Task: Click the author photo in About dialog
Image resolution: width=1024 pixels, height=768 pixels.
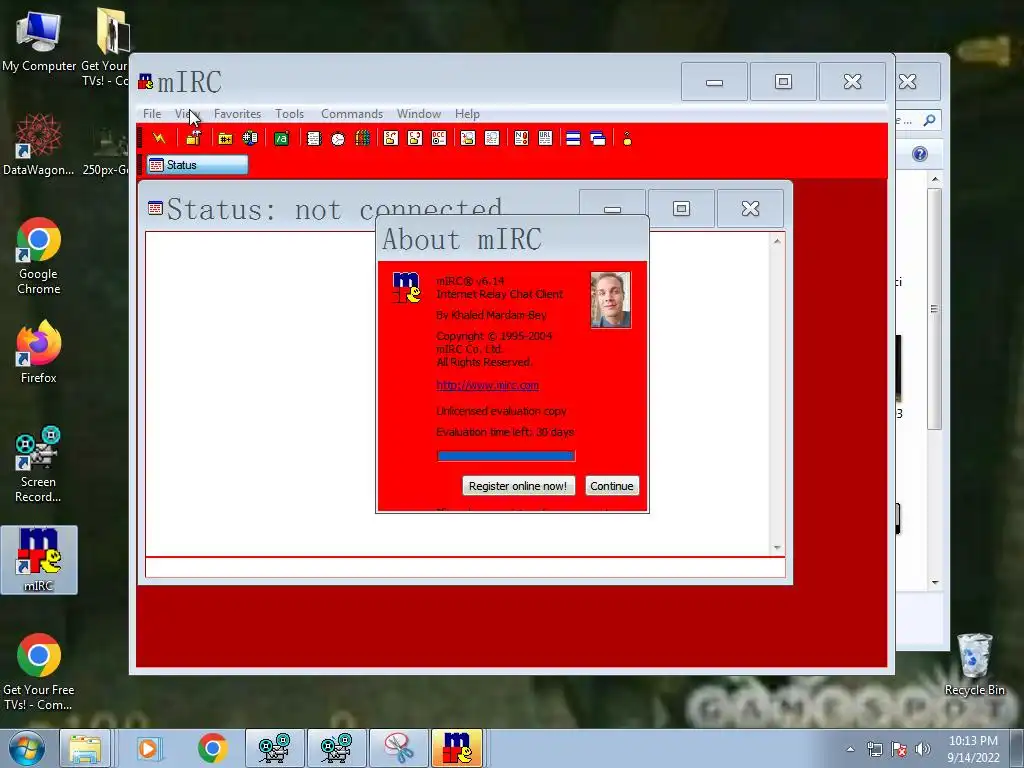Action: point(611,300)
